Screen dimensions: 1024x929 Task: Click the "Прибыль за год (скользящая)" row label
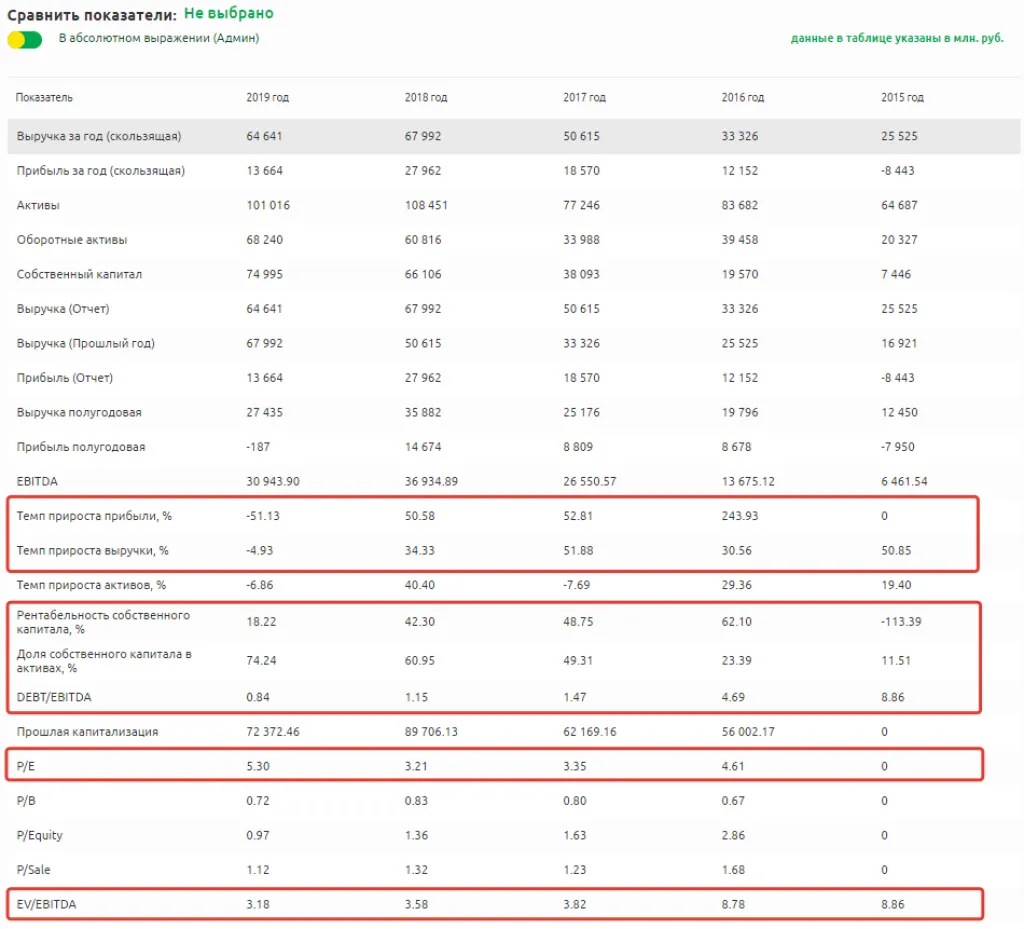coord(101,171)
